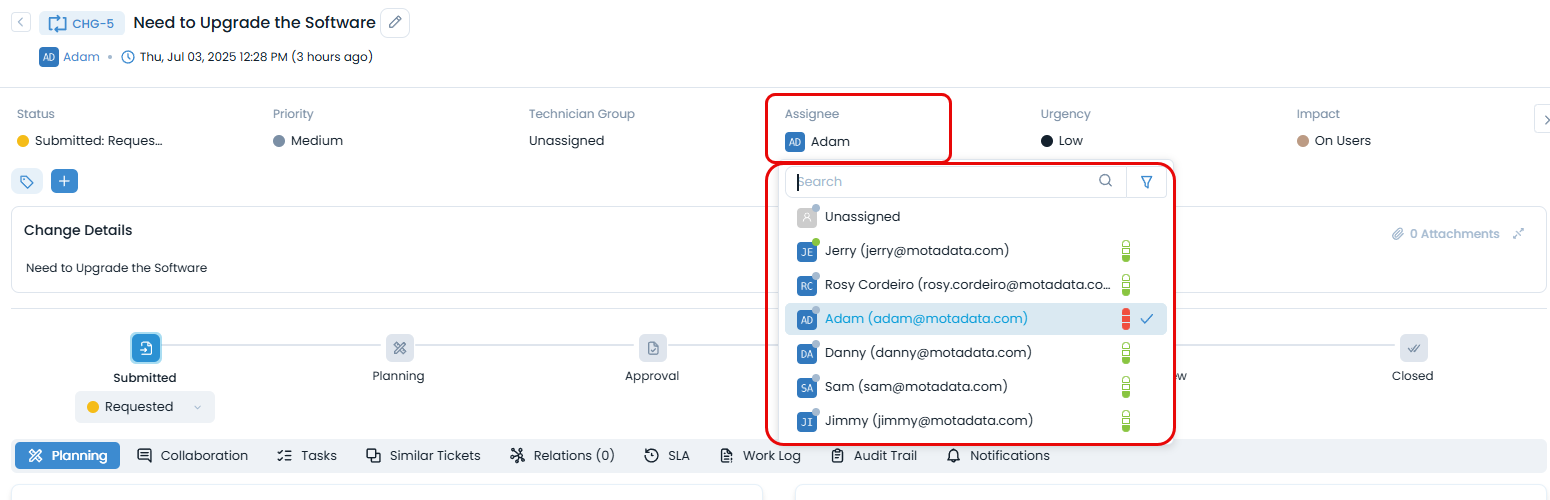Switch to the Relations (0) tab
1550x500 pixels.
pyautogui.click(x=562, y=456)
